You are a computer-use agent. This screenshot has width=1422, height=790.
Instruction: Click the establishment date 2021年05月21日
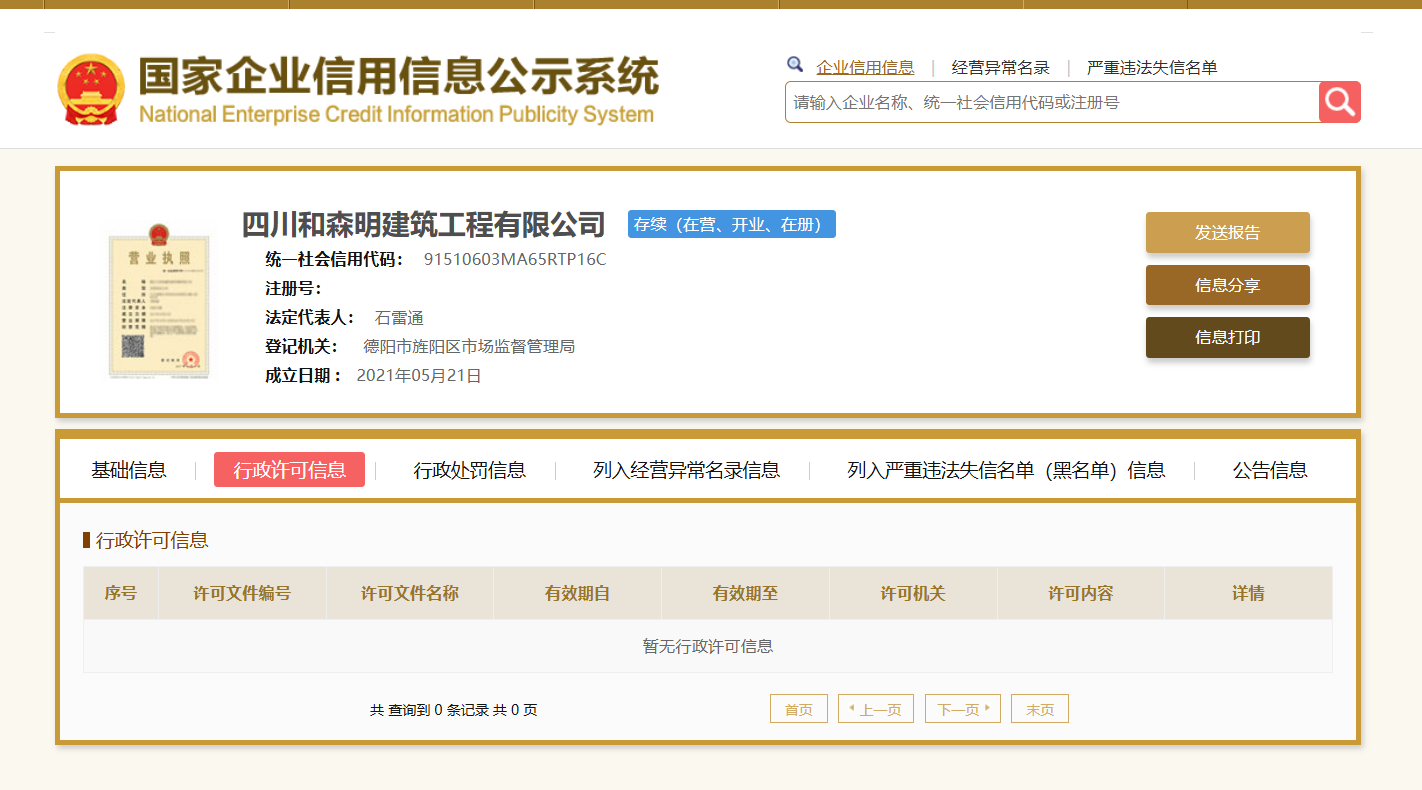419,376
